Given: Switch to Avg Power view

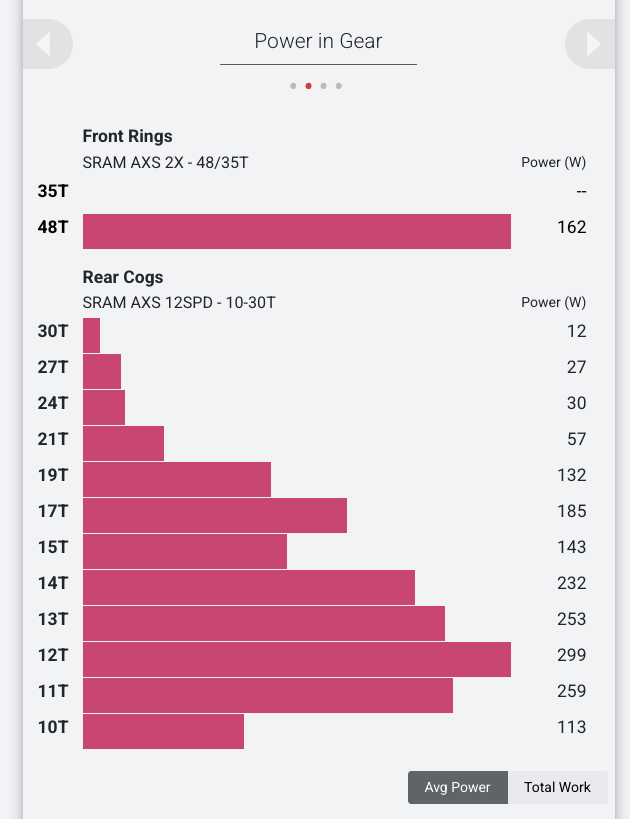Looking at the screenshot, I should click(x=457, y=787).
